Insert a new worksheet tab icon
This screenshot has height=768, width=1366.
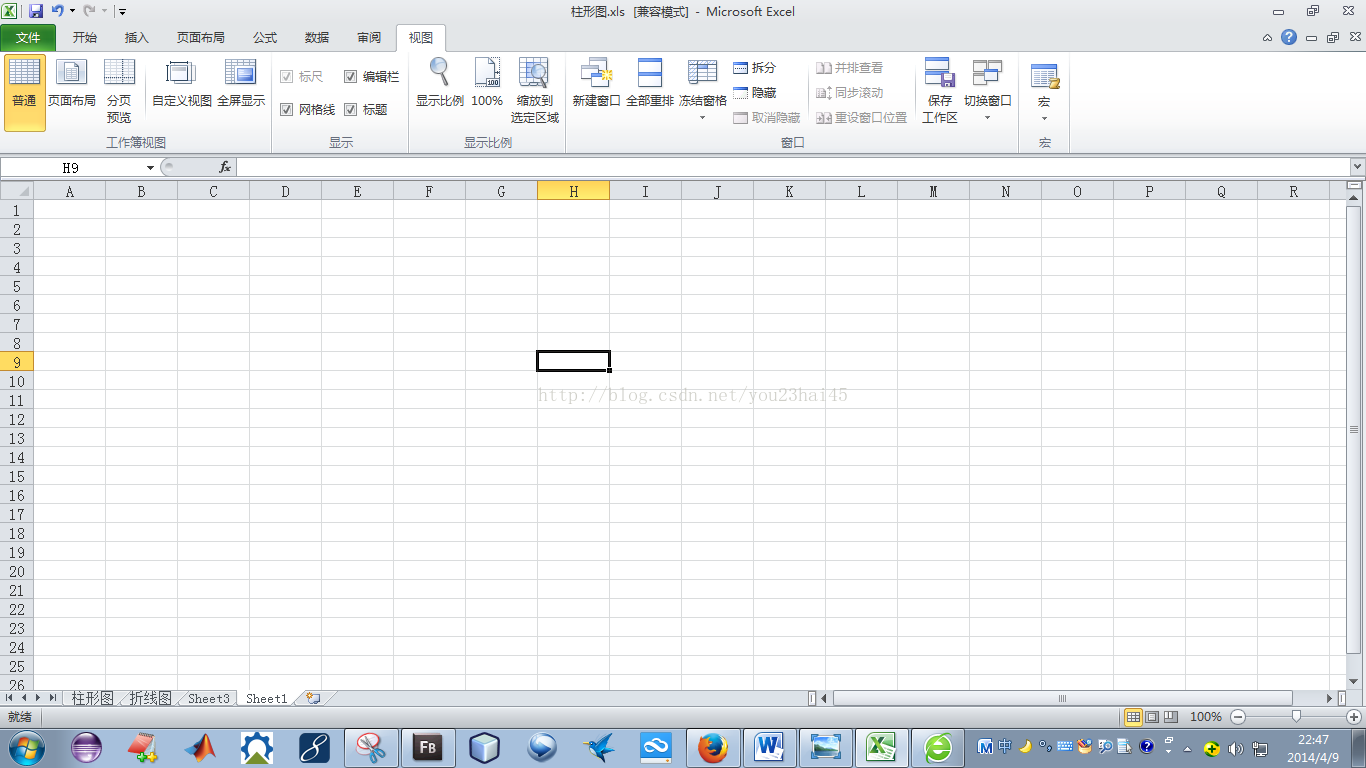coord(313,698)
